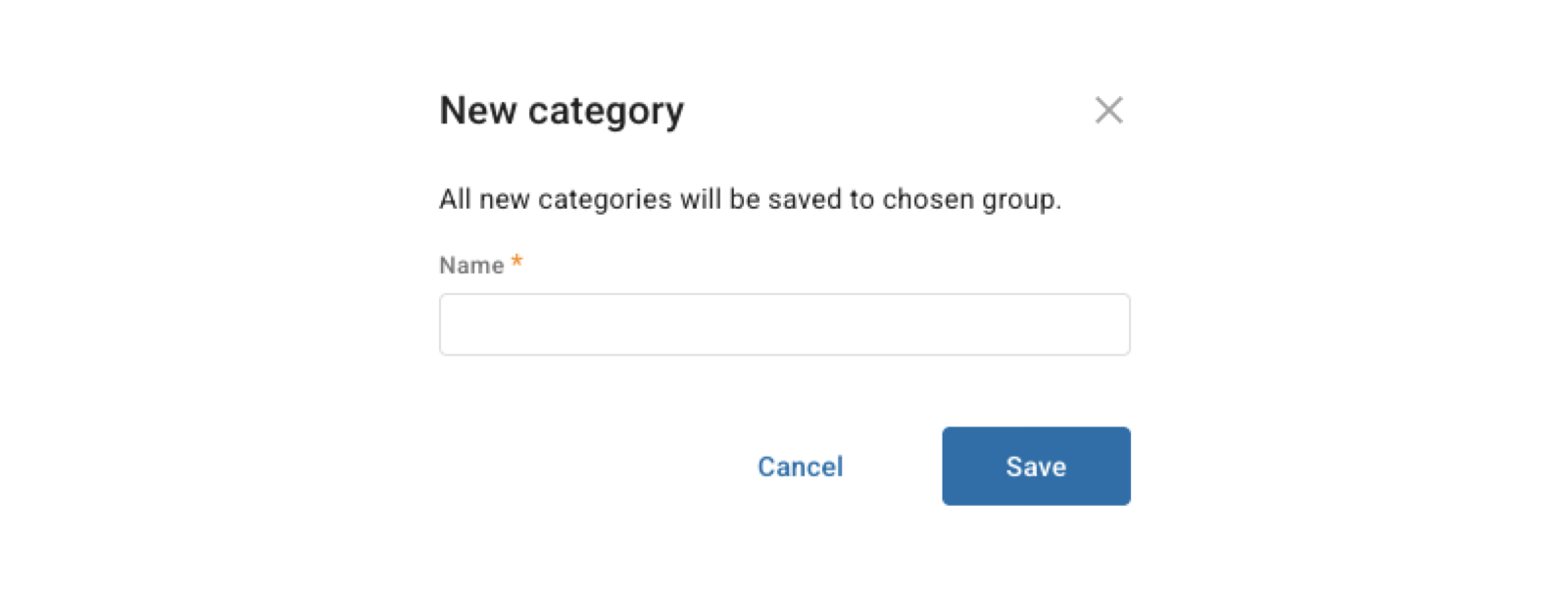Click the required asterisk next to Name
This screenshot has height=590, width=1568.
click(x=516, y=263)
